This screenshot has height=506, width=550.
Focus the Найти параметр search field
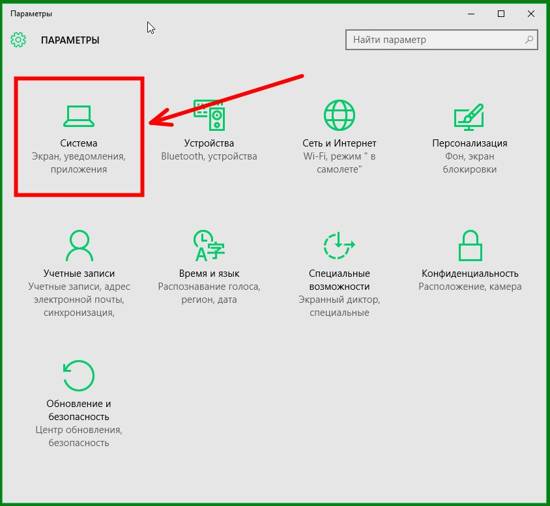(441, 40)
